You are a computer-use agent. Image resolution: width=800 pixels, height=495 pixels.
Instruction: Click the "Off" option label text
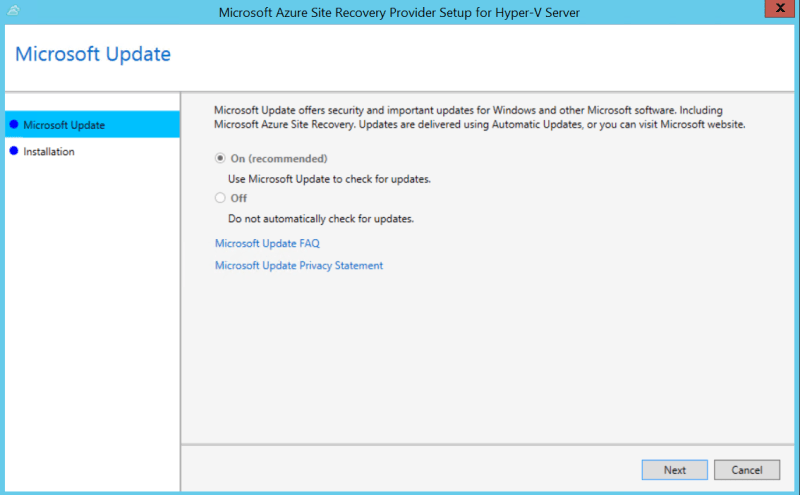pyautogui.click(x=239, y=198)
